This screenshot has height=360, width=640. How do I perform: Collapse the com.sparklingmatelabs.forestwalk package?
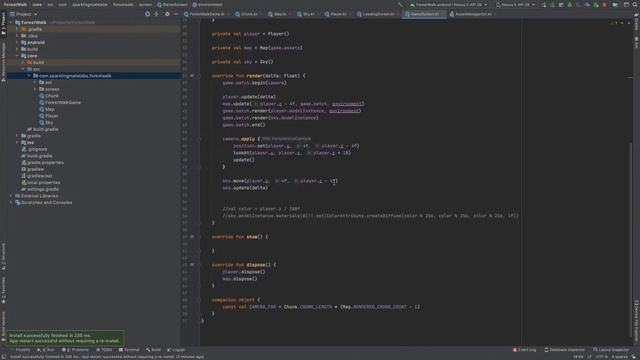pos(29,76)
